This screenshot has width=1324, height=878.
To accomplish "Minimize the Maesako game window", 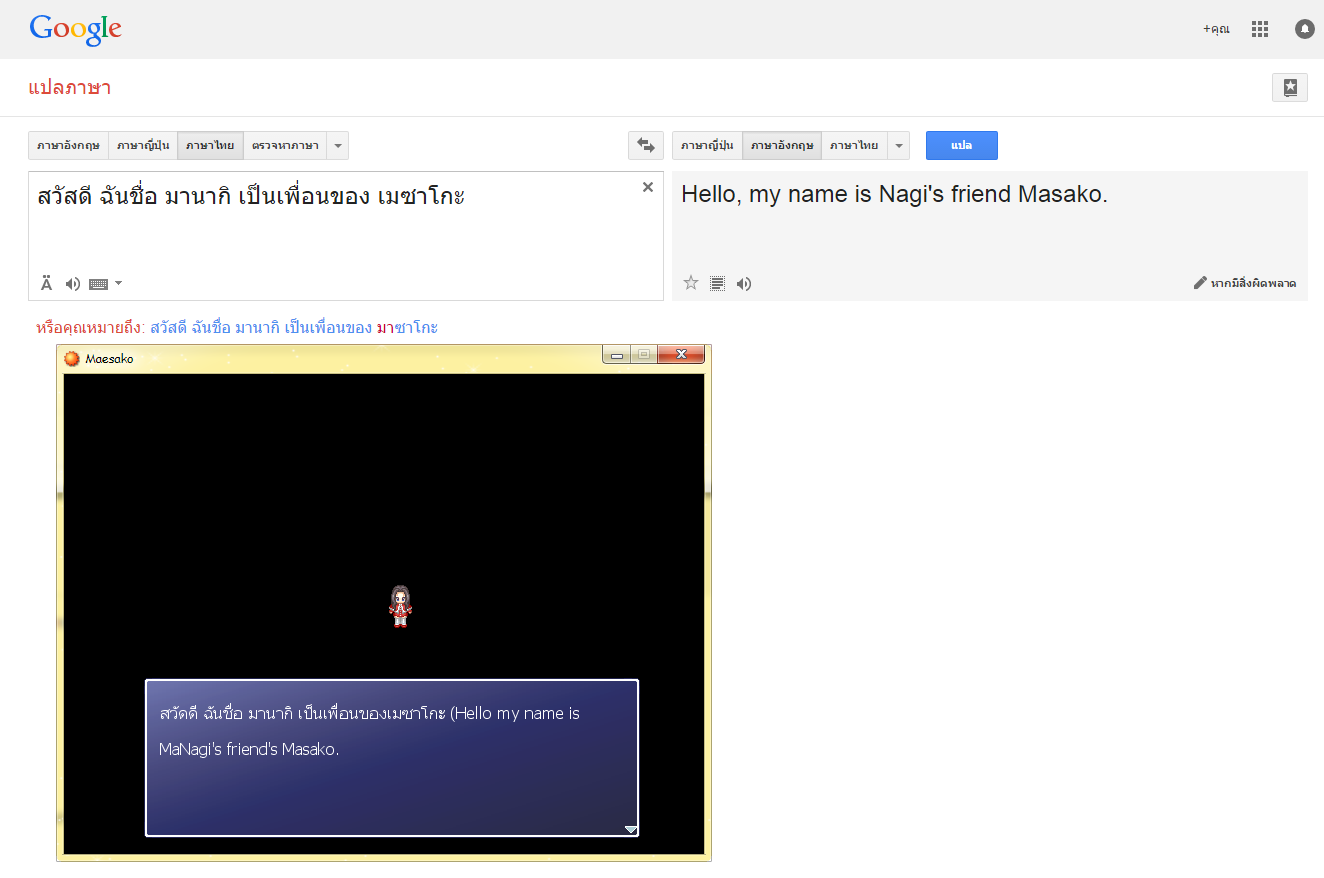I will pyautogui.click(x=617, y=354).
